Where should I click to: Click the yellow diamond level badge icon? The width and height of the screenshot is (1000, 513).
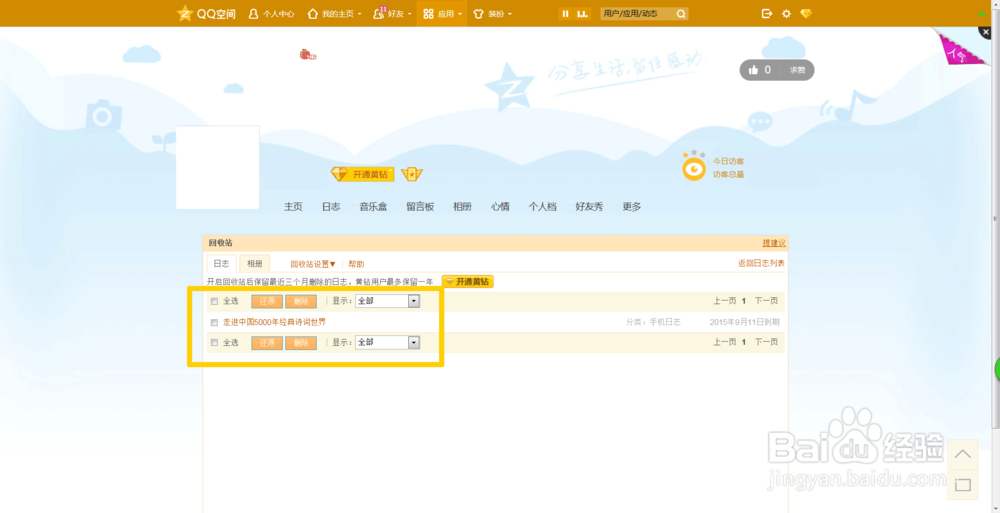coord(412,174)
